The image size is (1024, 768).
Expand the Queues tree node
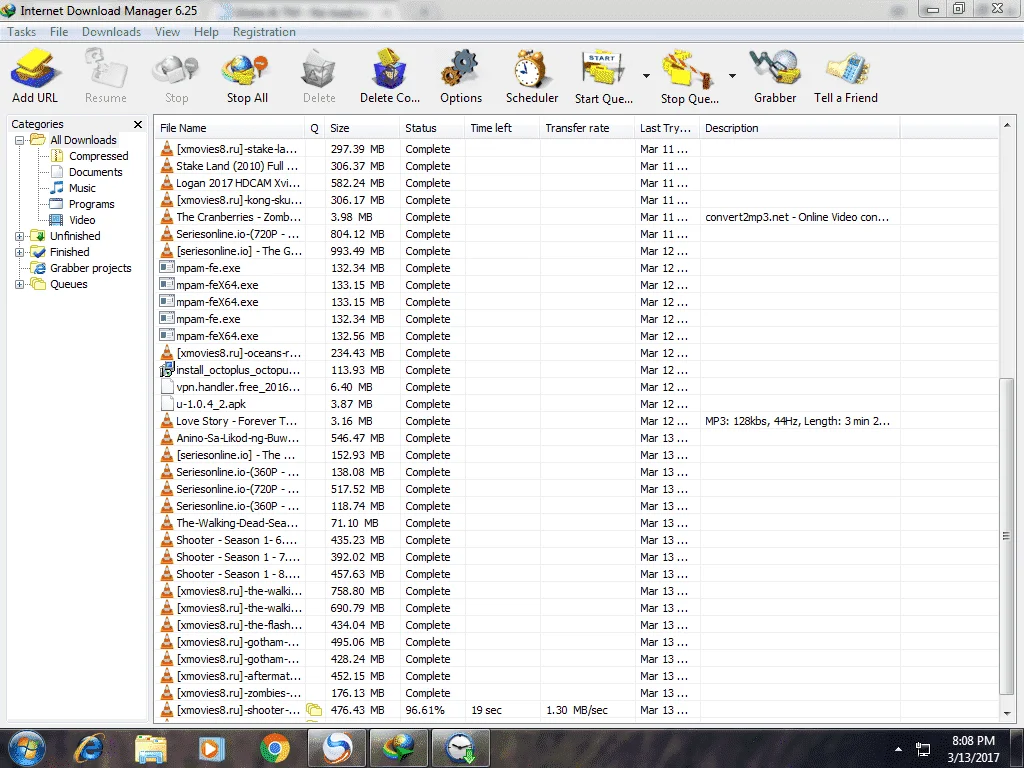[20, 284]
